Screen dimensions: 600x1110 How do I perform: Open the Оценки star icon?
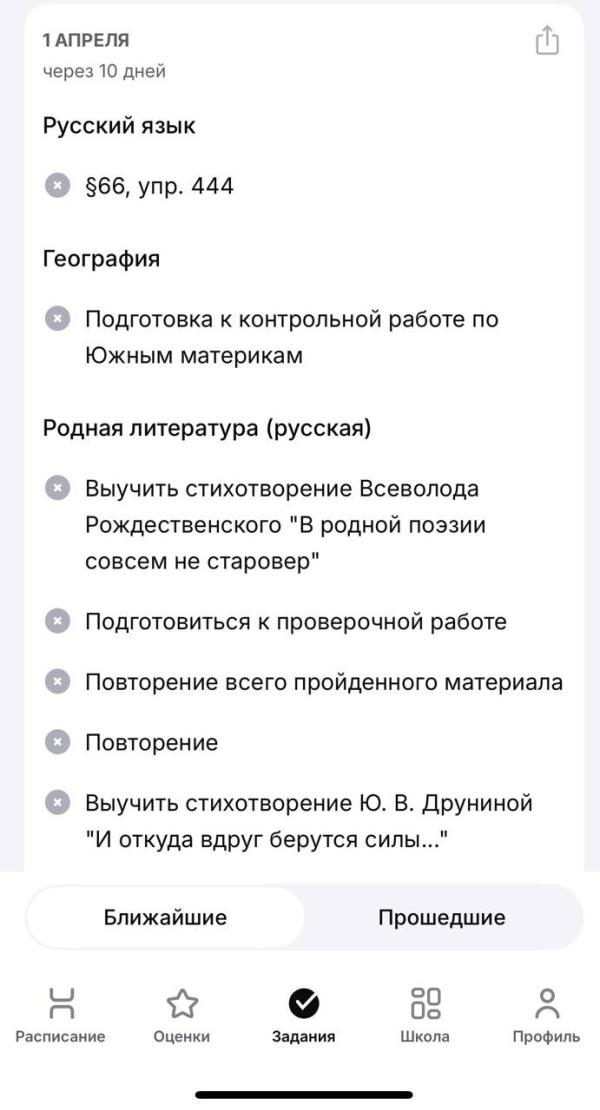pos(182,1003)
